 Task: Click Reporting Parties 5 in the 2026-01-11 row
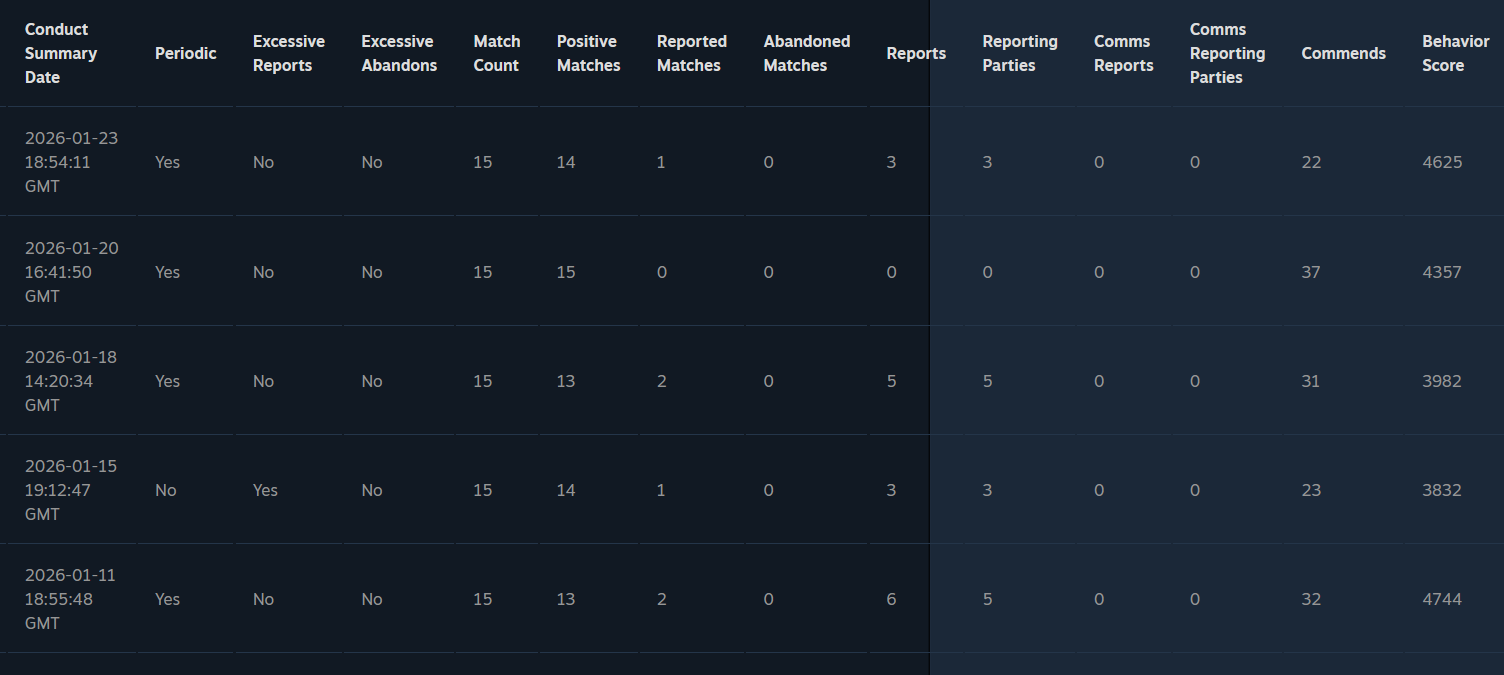(x=988, y=599)
